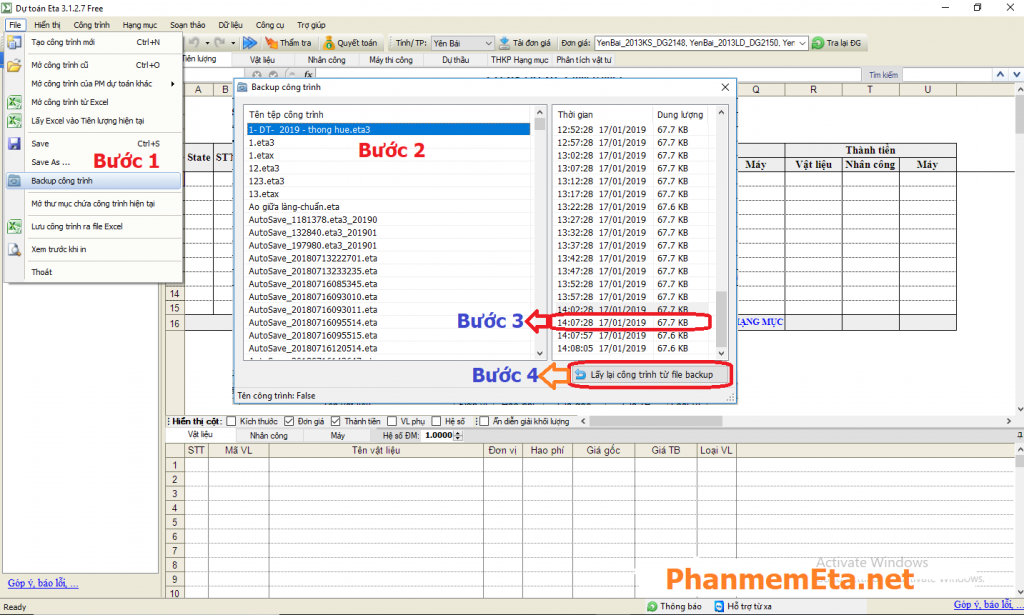Uncheck the Đơn giá column checkbox
1024x615 pixels.
pyautogui.click(x=290, y=421)
